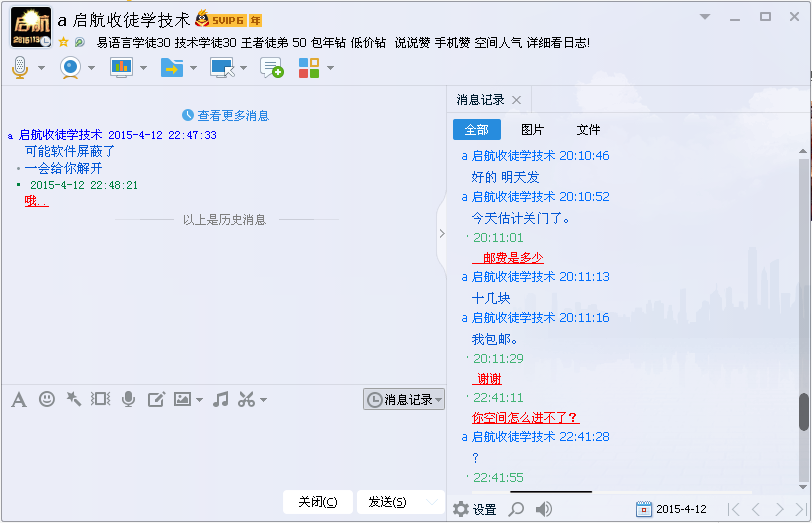The width and height of the screenshot is (812, 523).
Task: Go to the next page of records
Action: click(x=779, y=509)
